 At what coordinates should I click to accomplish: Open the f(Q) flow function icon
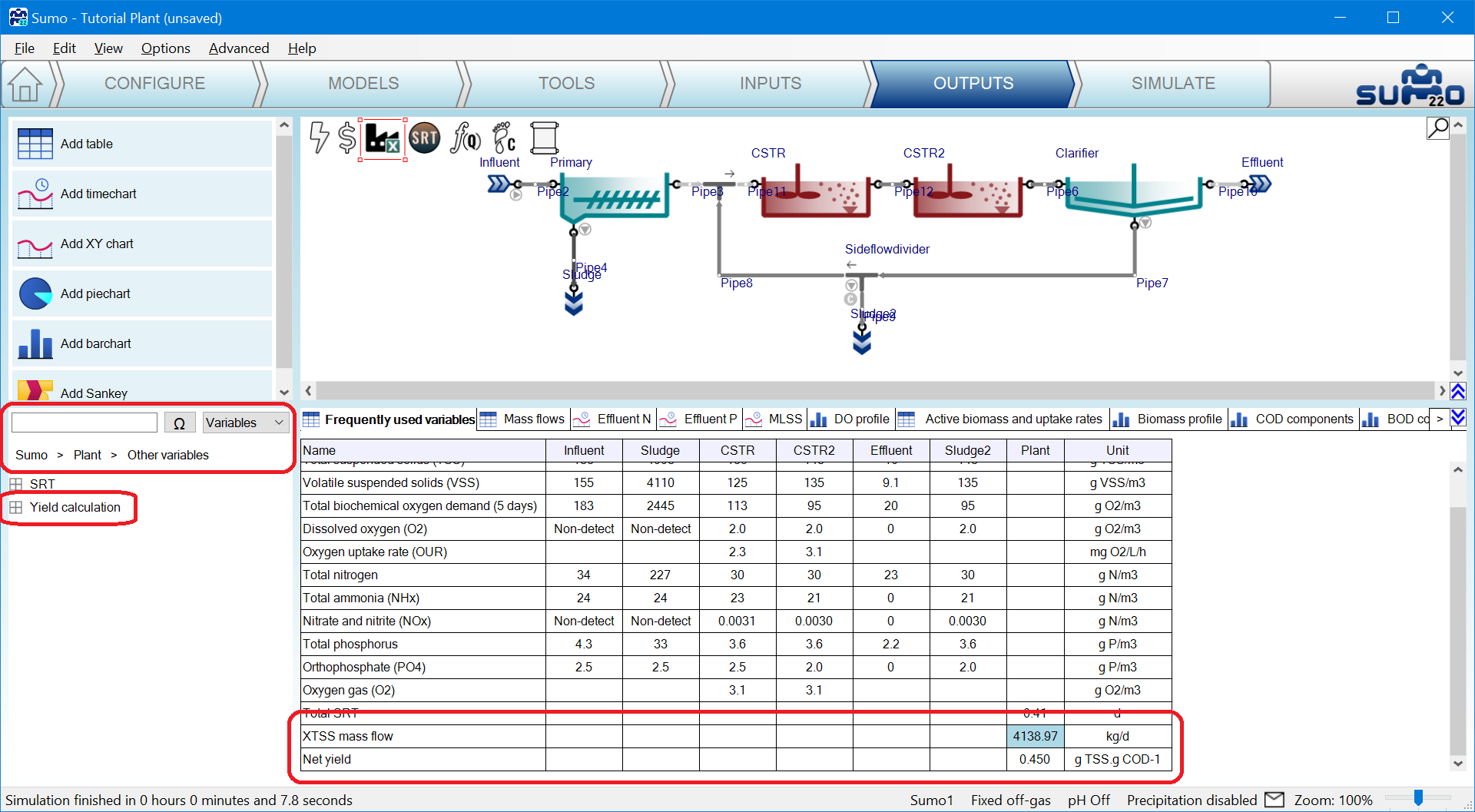tap(466, 138)
